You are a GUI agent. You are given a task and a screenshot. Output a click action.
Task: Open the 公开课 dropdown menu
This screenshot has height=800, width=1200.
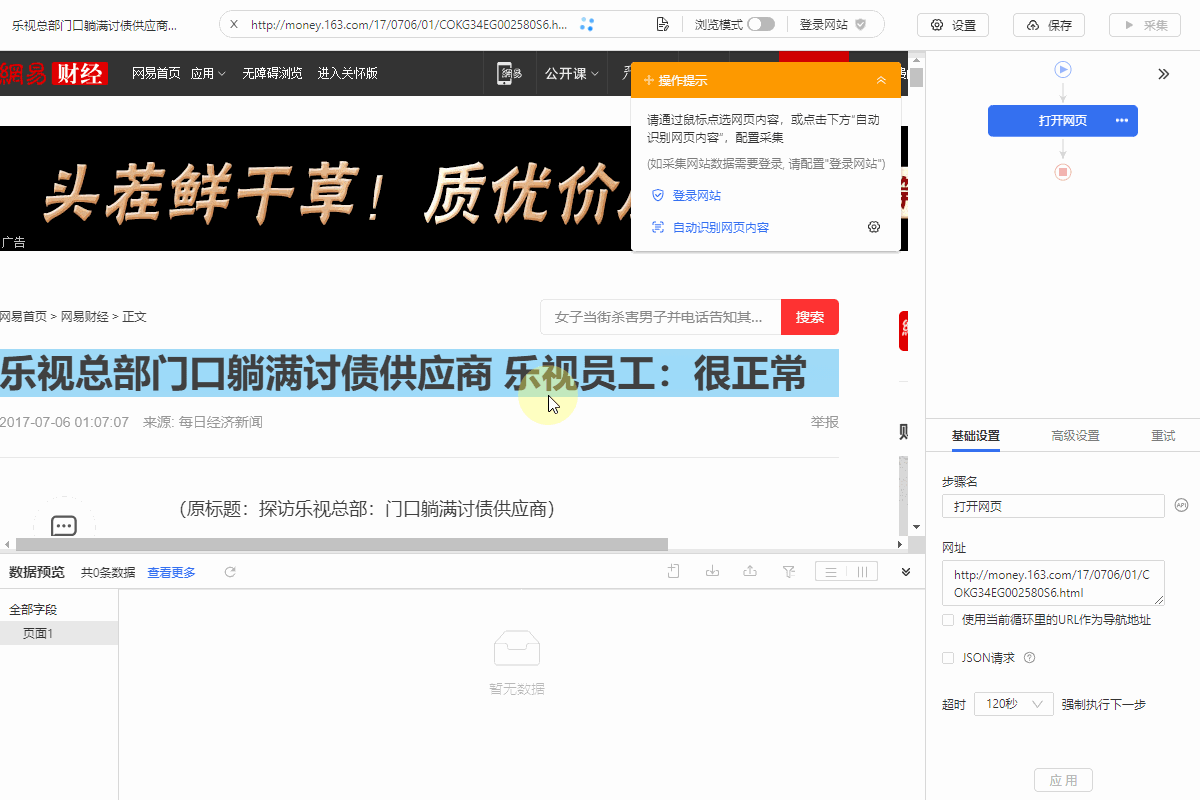(571, 73)
